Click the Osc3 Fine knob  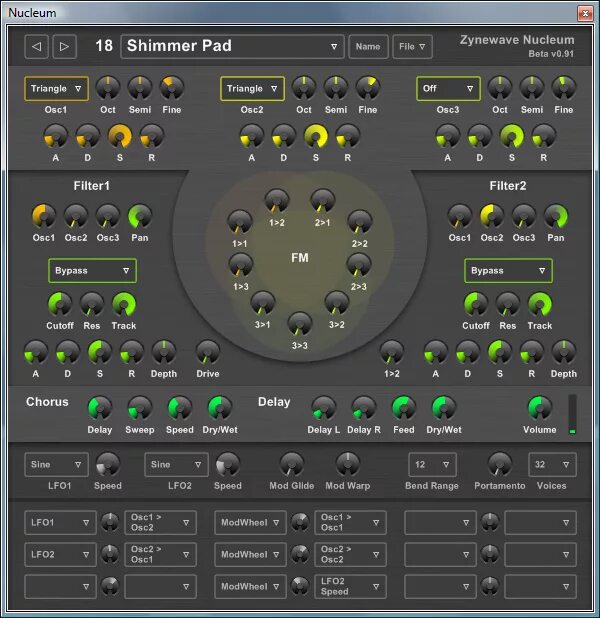coord(564,87)
